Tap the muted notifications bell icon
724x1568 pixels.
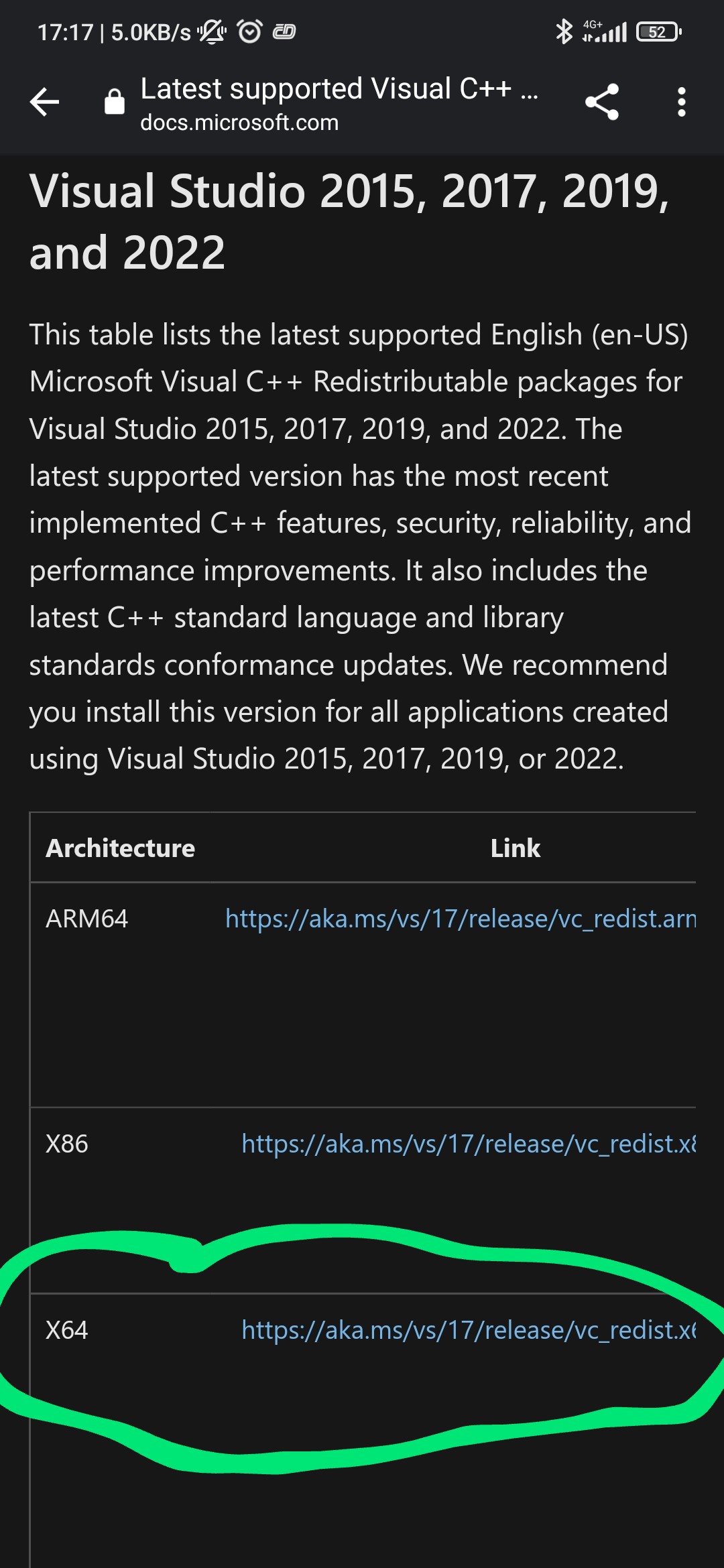pos(212,31)
